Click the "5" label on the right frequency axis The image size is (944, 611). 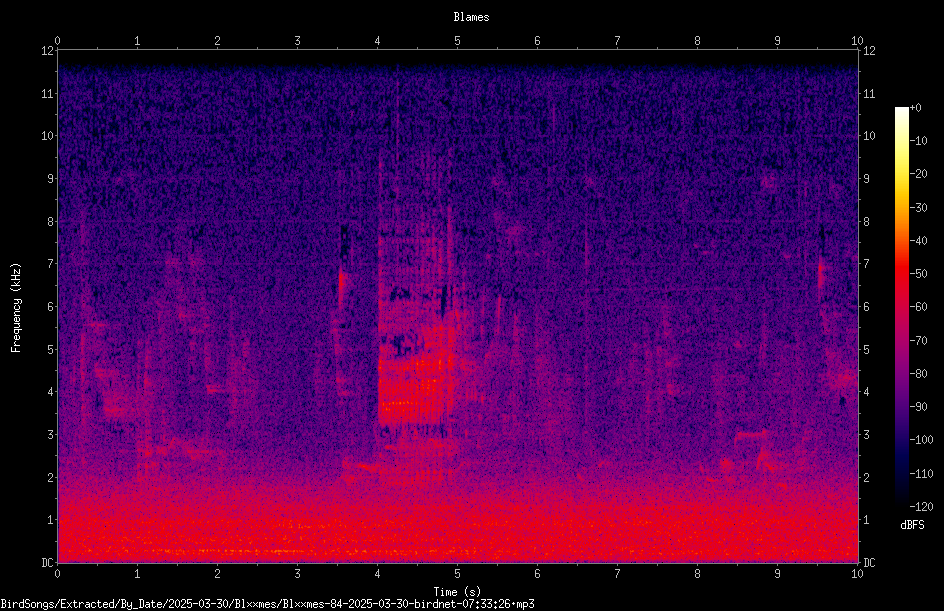tap(866, 350)
